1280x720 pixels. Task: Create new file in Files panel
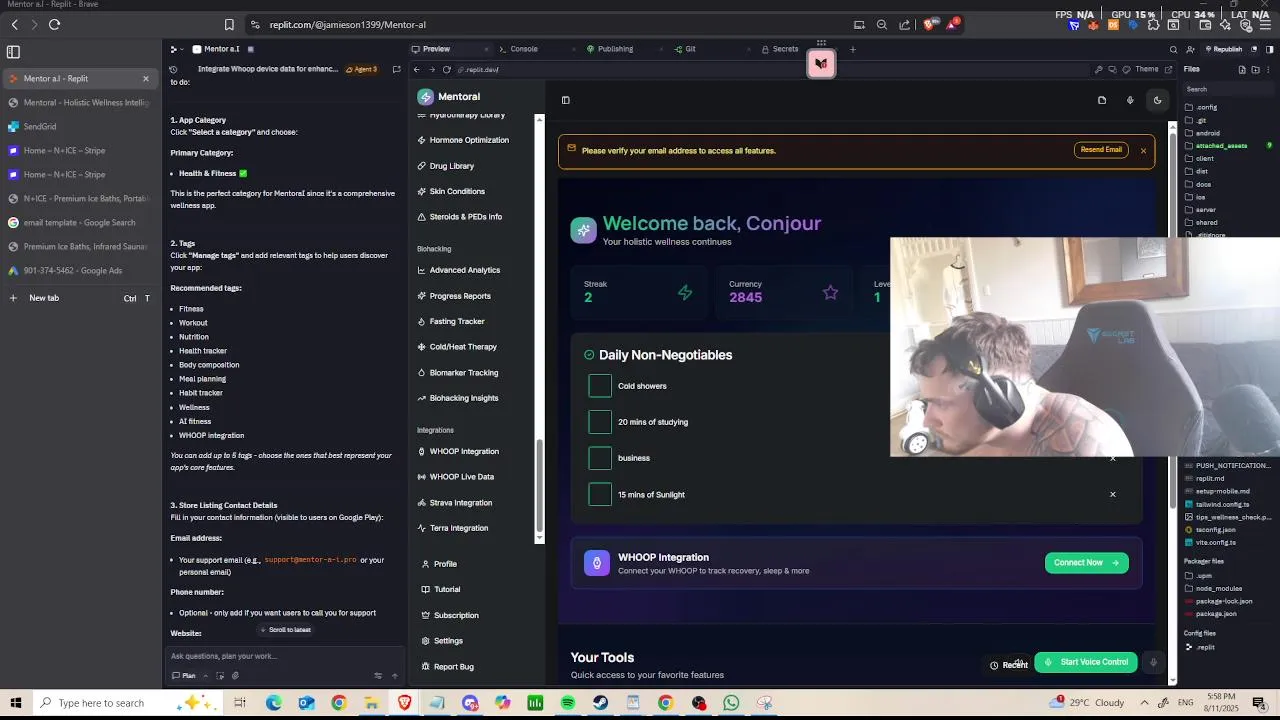tap(1242, 70)
